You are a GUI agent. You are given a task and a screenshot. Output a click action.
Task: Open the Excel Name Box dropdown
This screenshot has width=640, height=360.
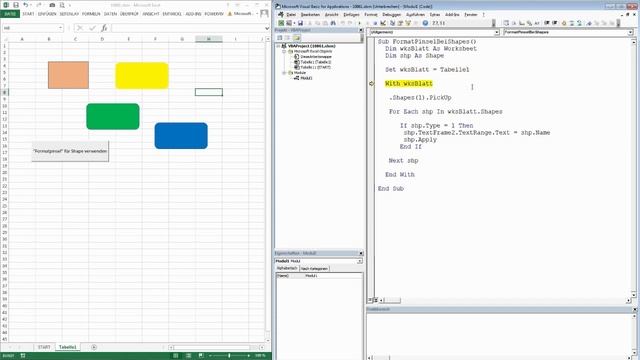(60, 28)
